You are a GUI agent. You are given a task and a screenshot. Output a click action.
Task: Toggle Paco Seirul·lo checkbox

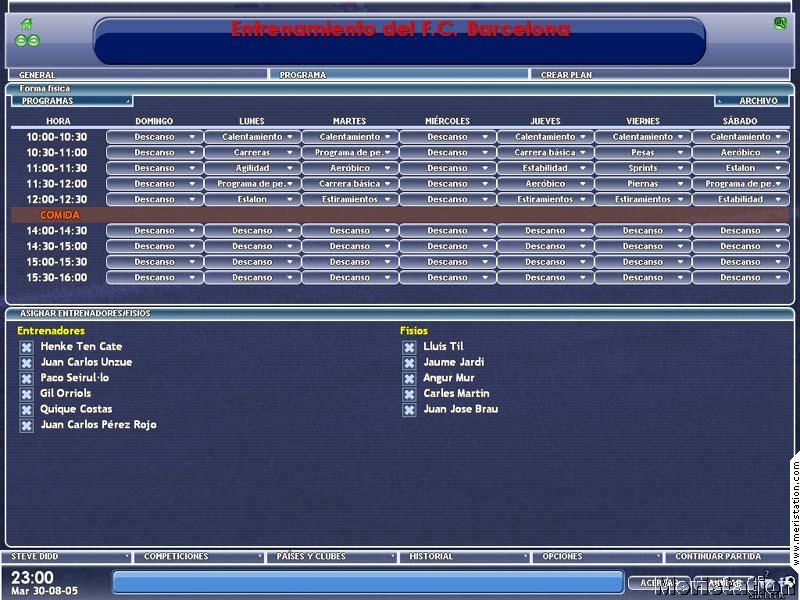coord(27,379)
